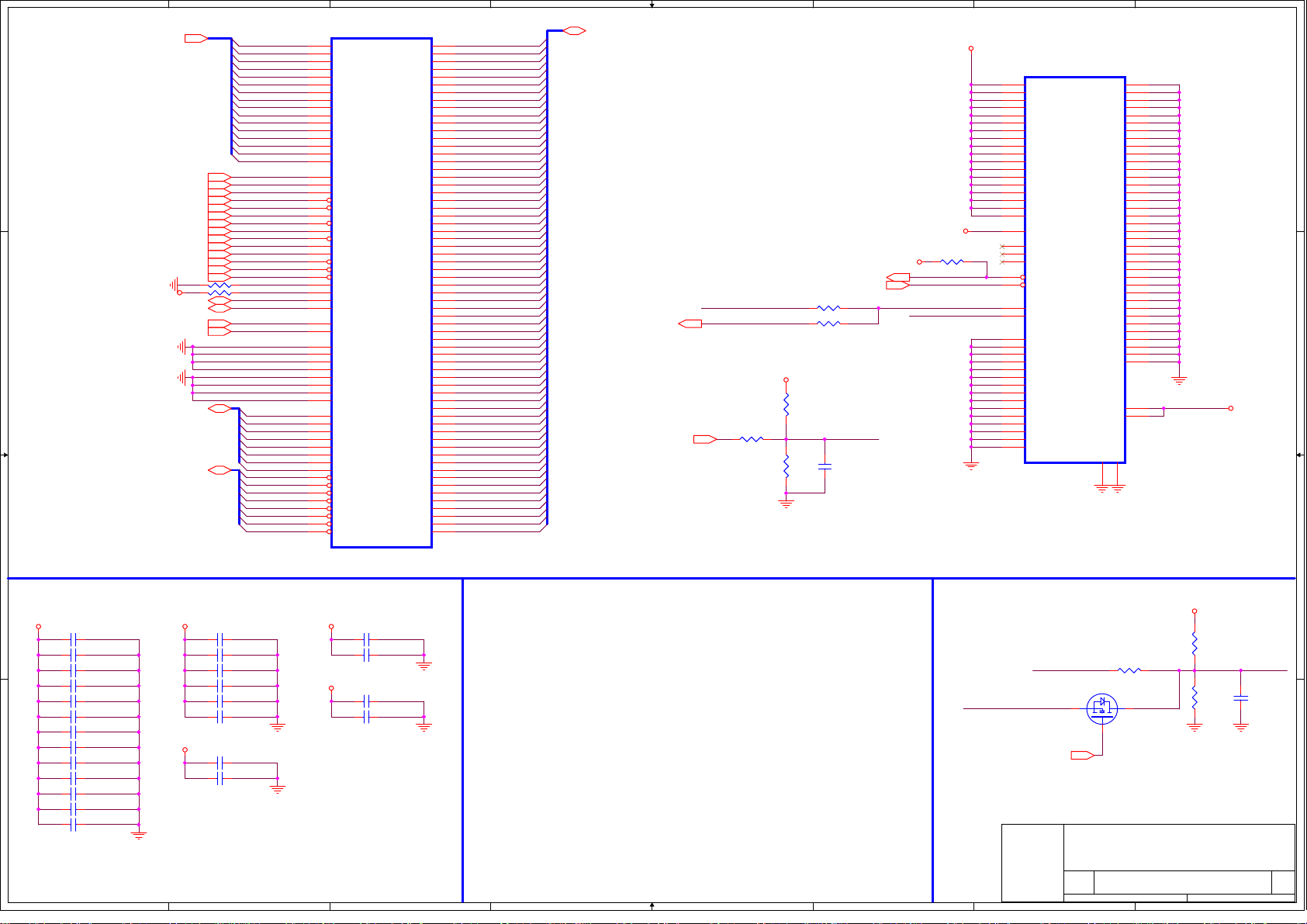The height and width of the screenshot is (924, 1307).
Task: Select the upper resistor of the horizontal resistor pair
Action: tap(828, 308)
